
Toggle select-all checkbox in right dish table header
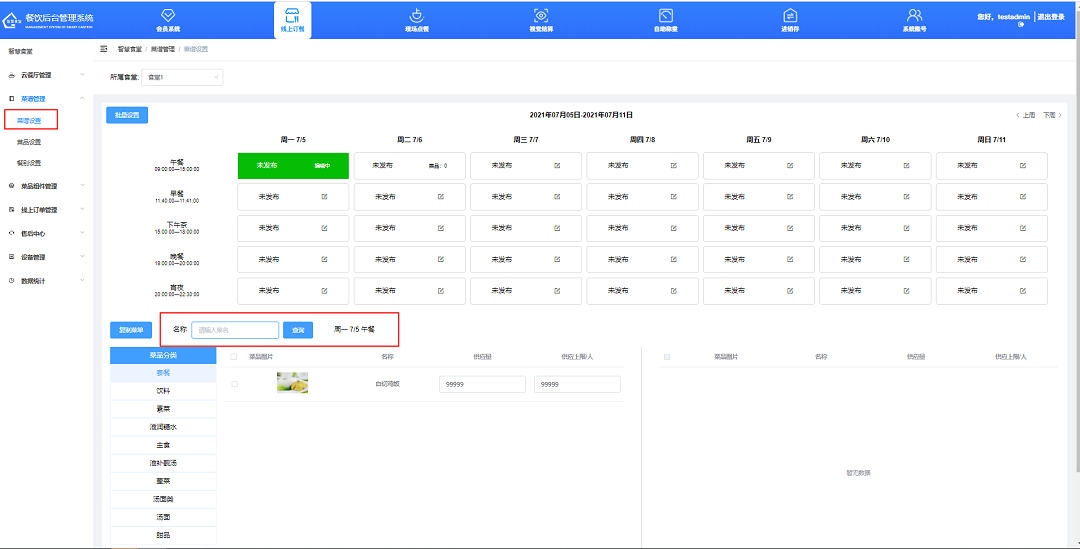click(667, 356)
